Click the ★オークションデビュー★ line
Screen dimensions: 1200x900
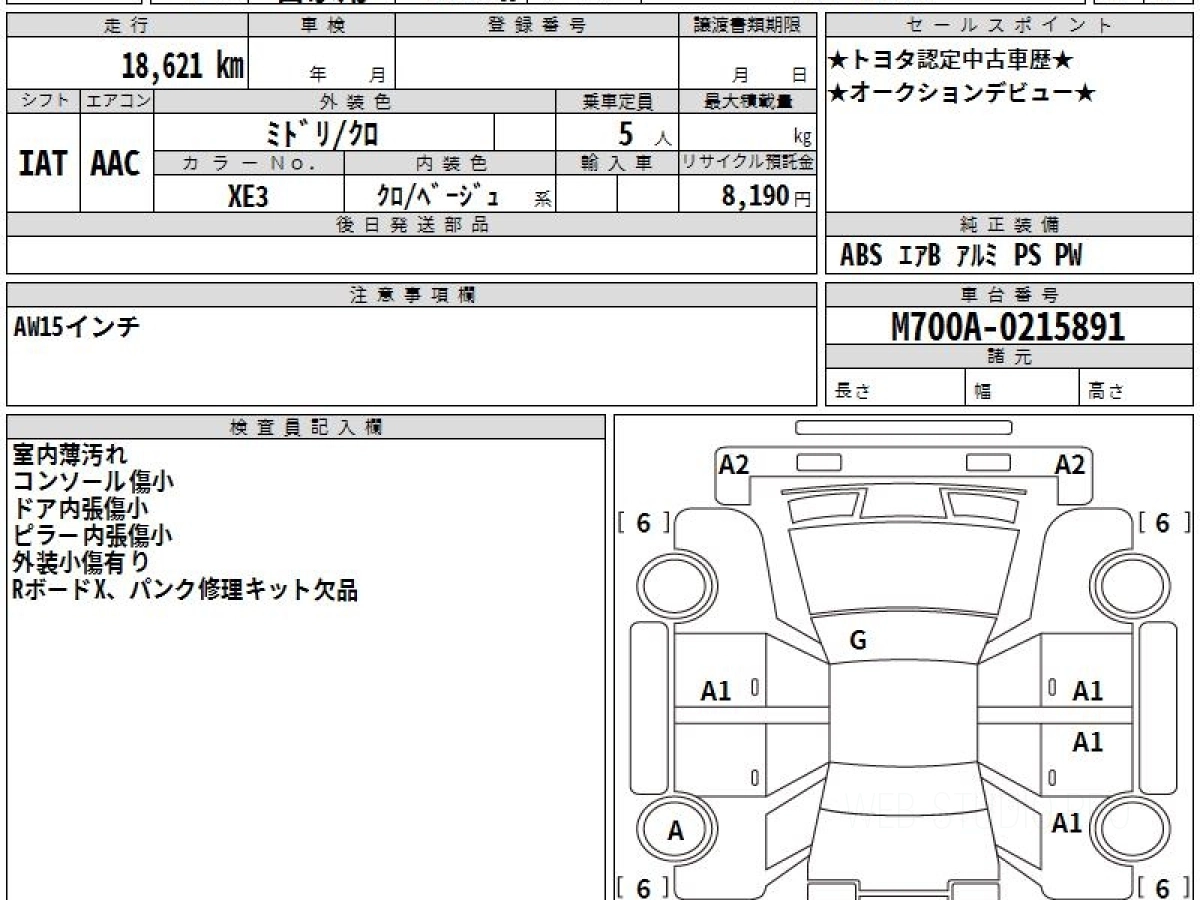[962, 94]
